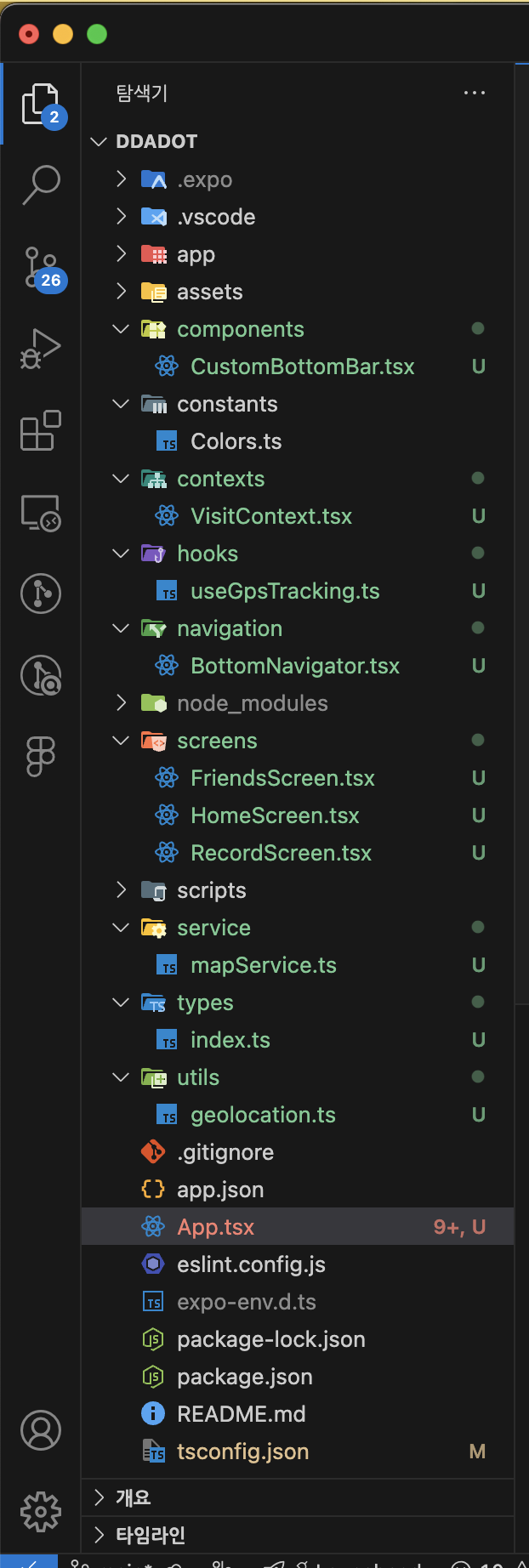Screen dimensions: 529x1568
Task: Expand the app folder
Action: [x=121, y=253]
